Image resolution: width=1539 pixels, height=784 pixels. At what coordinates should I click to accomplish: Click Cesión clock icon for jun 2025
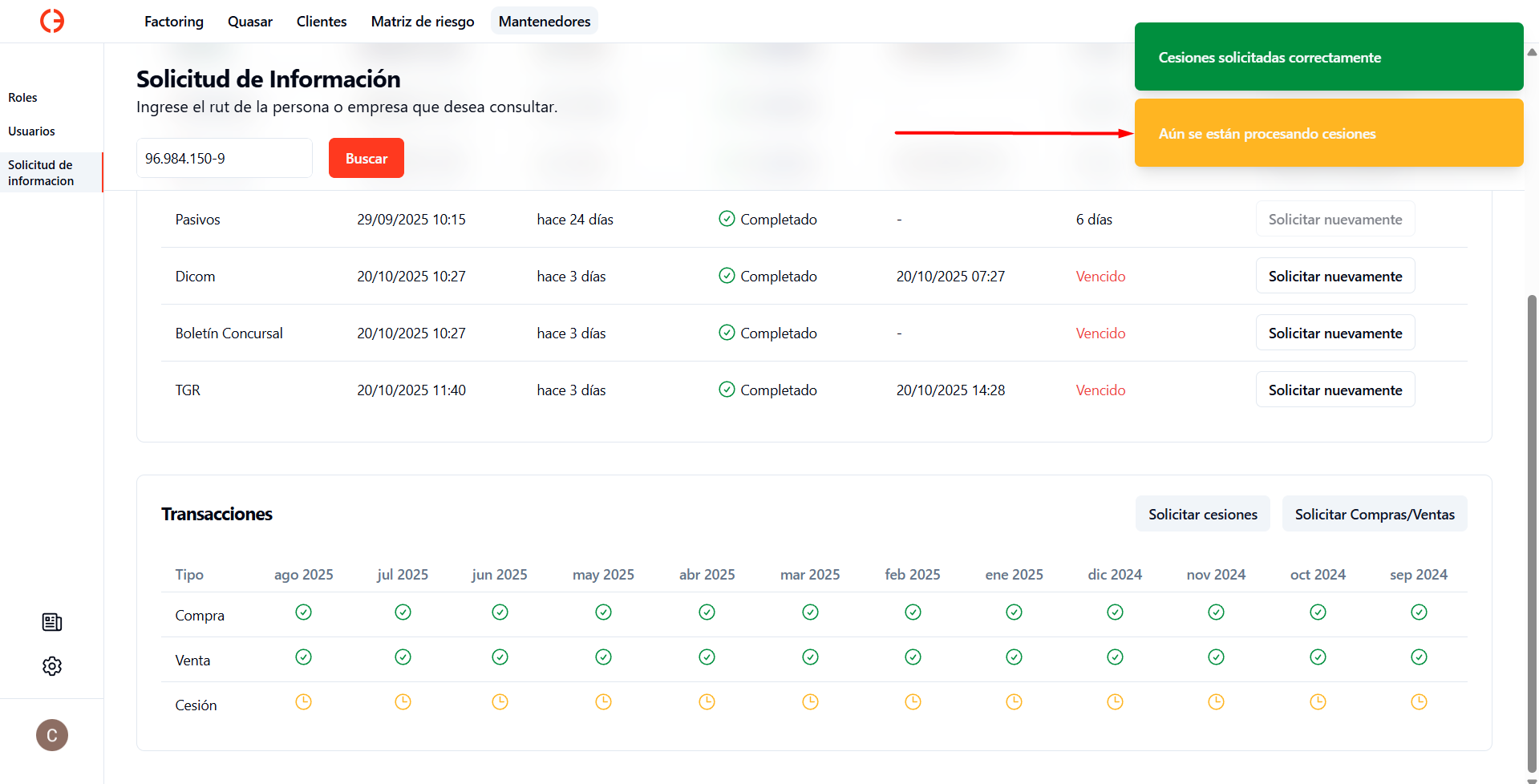(x=500, y=702)
